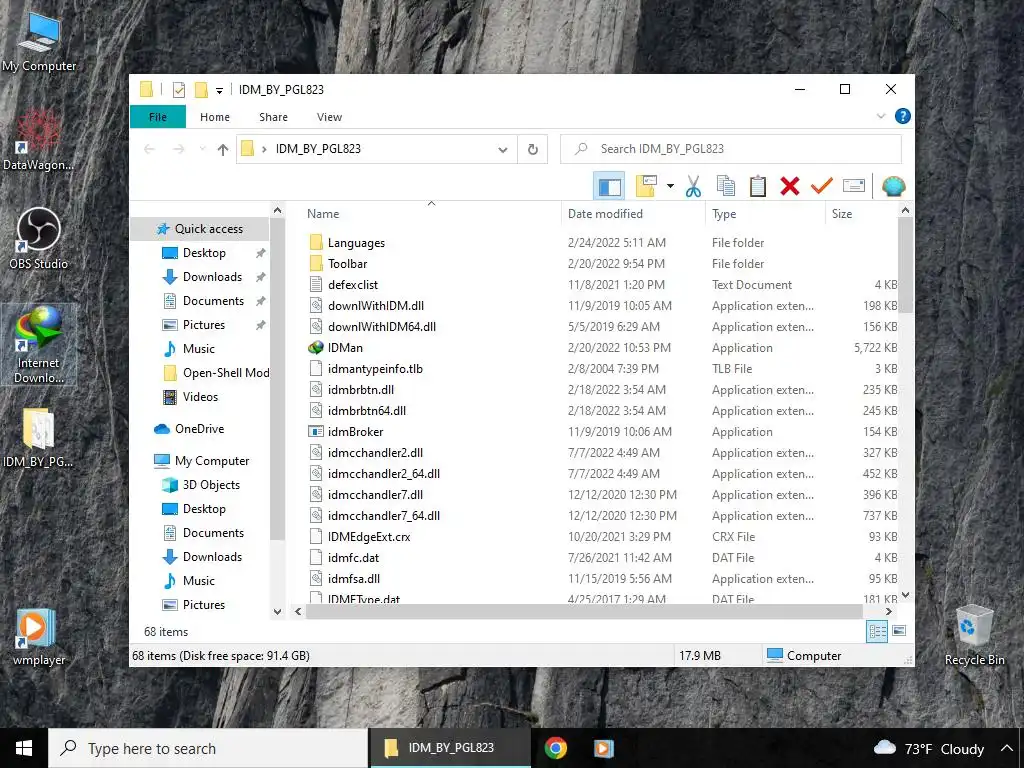Go up one folder level arrow
The image size is (1024, 768).
coord(223,150)
